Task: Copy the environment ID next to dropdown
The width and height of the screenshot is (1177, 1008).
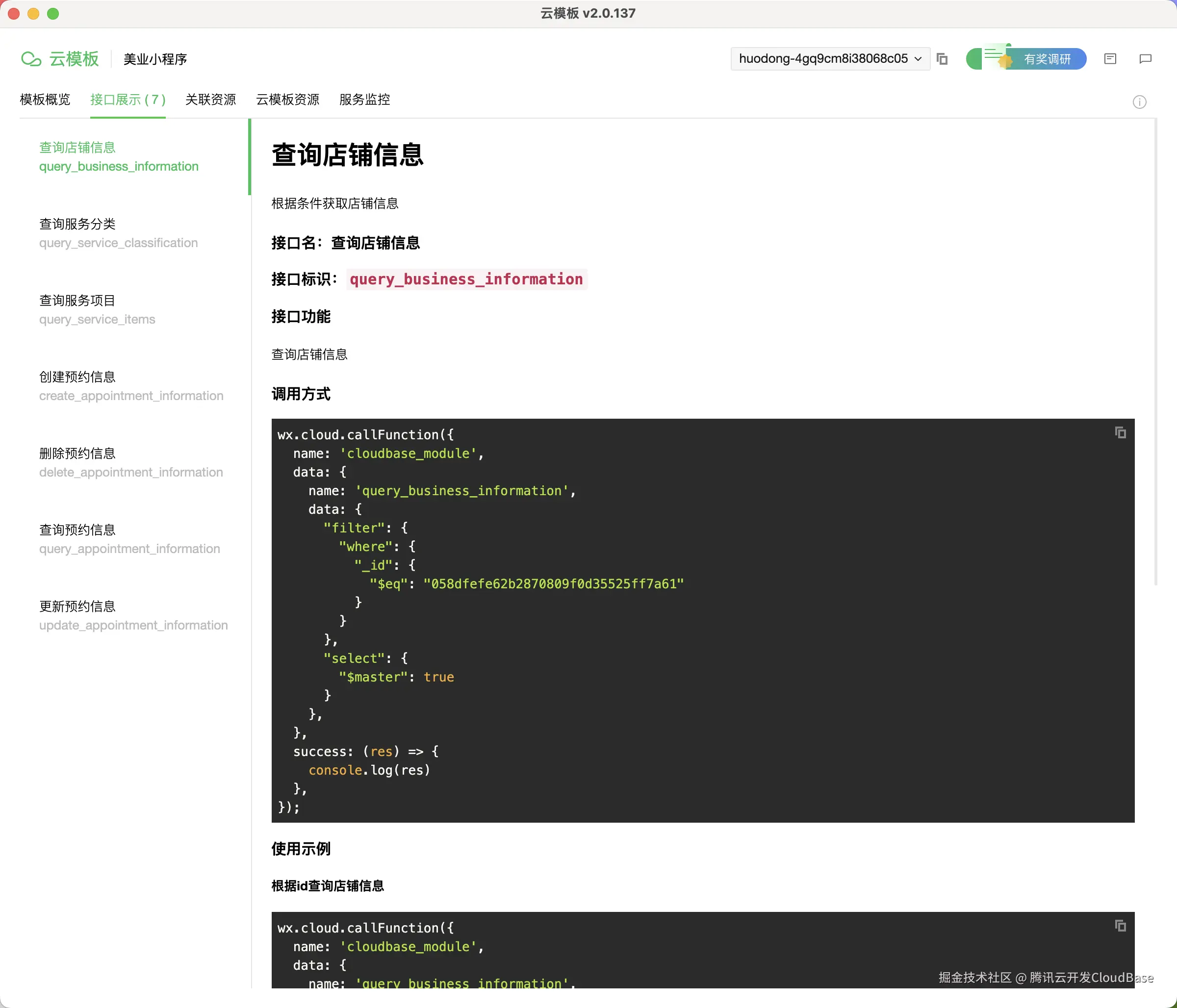Action: tap(942, 59)
